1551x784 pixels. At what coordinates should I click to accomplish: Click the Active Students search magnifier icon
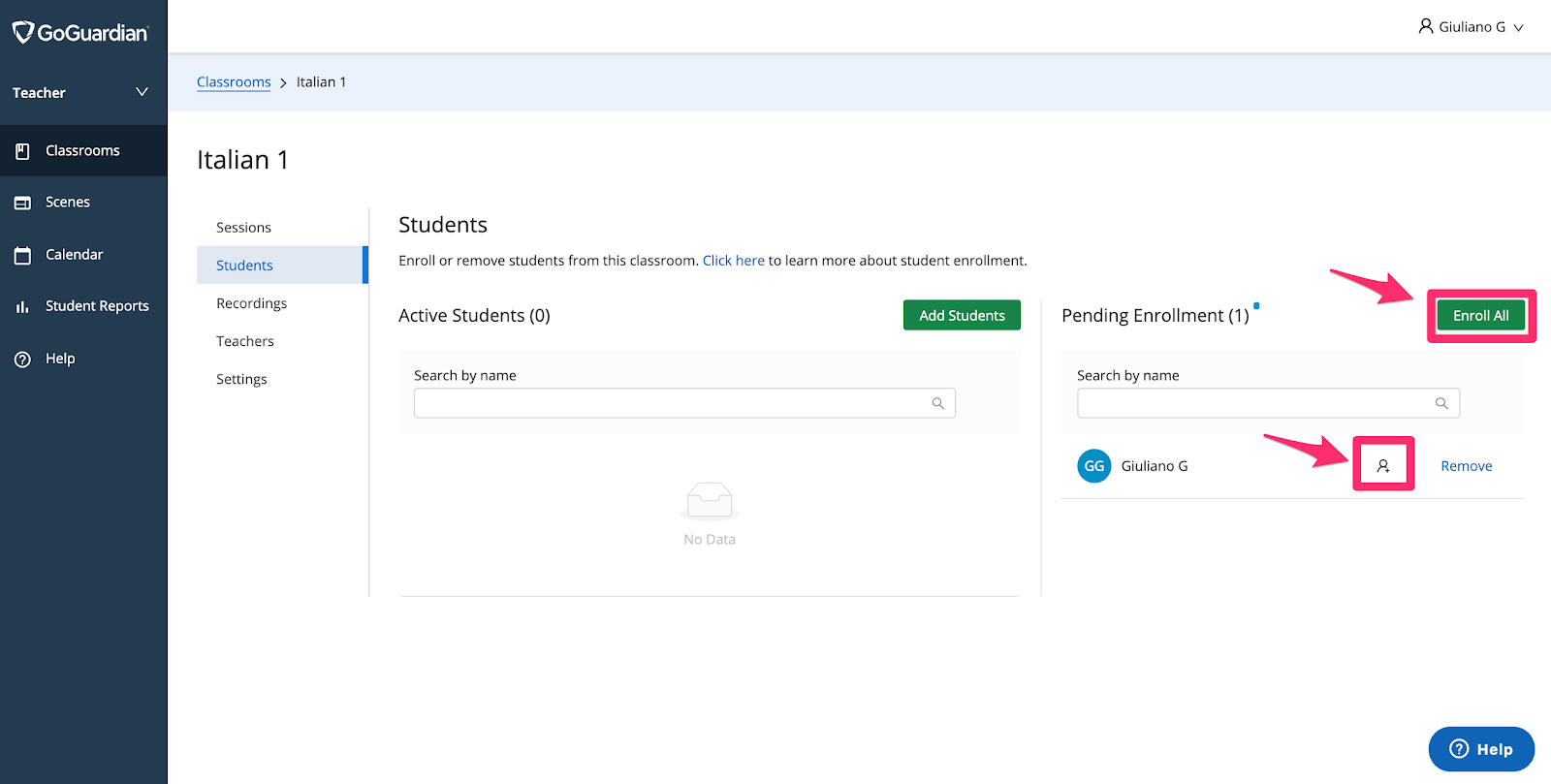(x=937, y=403)
